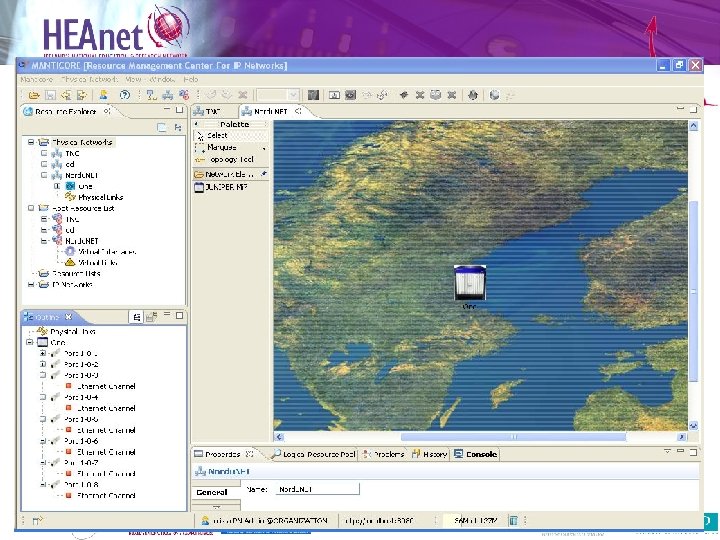Switch to the TNC editor tab
Viewport: 720px width, 540px height.
coord(213,111)
